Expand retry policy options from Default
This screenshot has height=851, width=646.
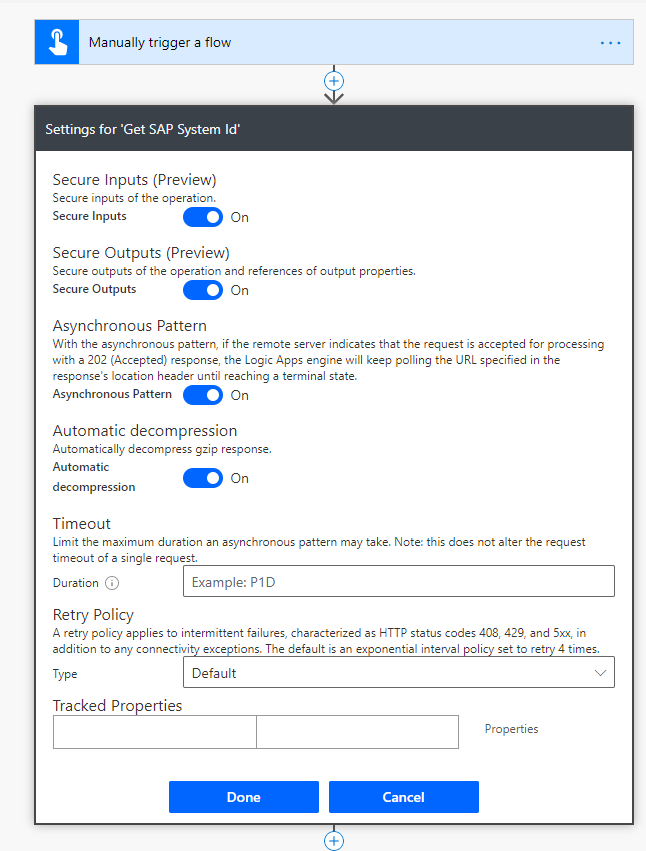pyautogui.click(x=398, y=672)
